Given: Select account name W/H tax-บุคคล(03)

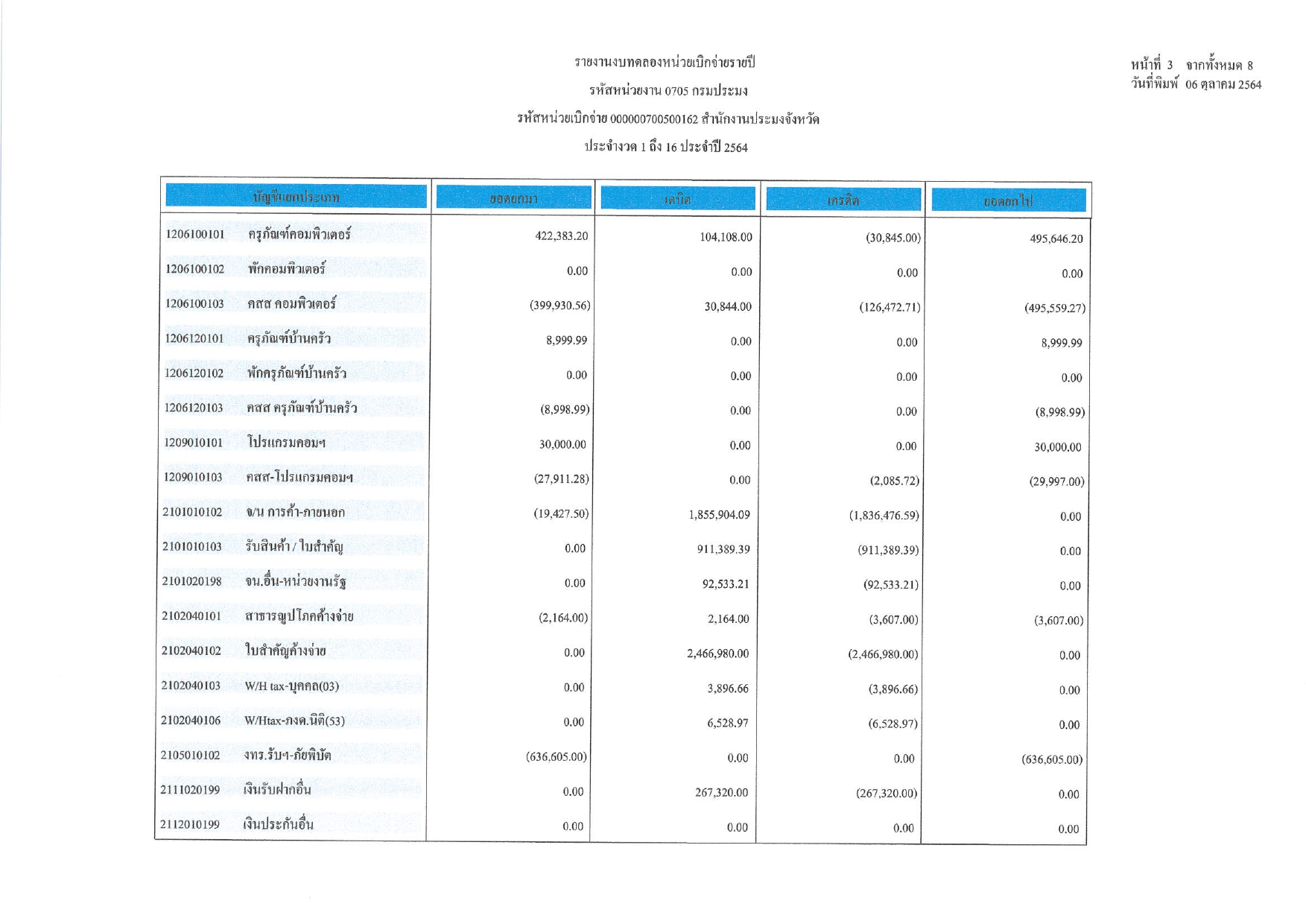Looking at the screenshot, I should click(x=292, y=686).
